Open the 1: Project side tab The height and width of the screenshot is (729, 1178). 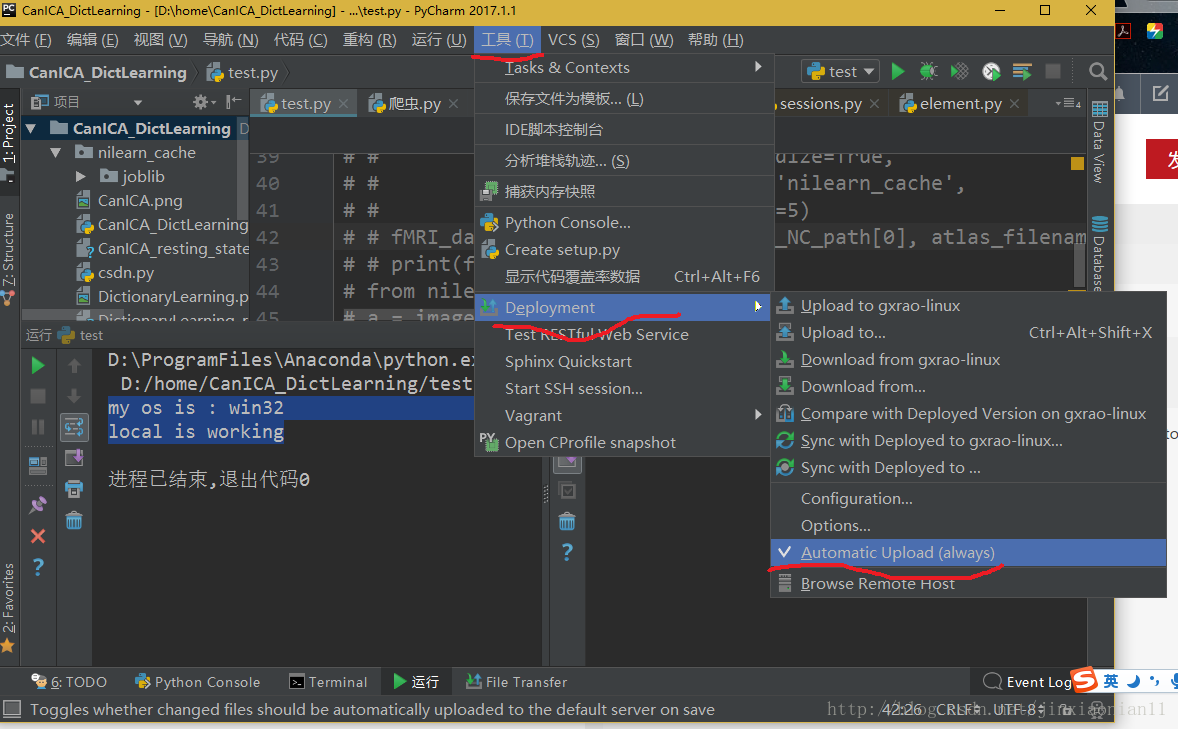(x=8, y=143)
